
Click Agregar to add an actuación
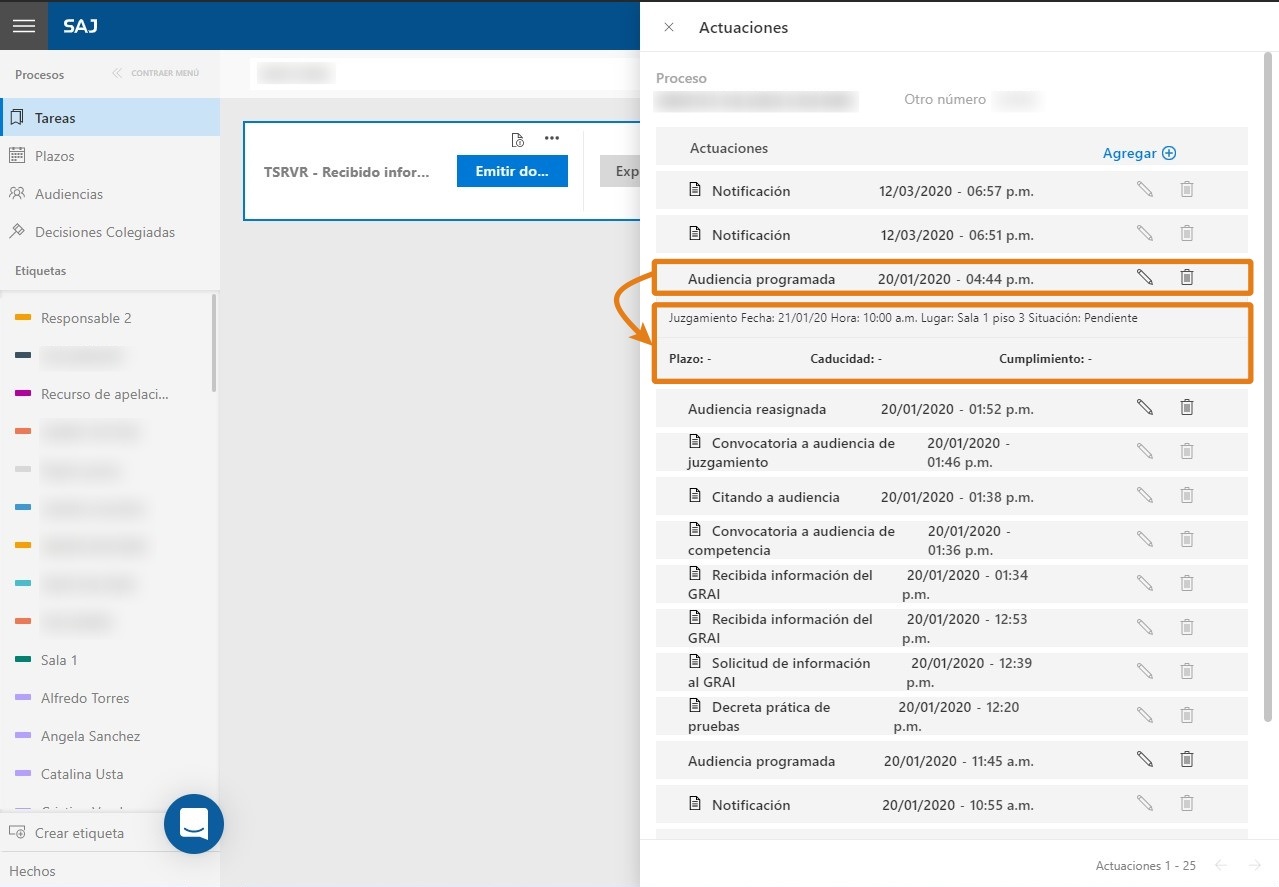tap(1139, 153)
